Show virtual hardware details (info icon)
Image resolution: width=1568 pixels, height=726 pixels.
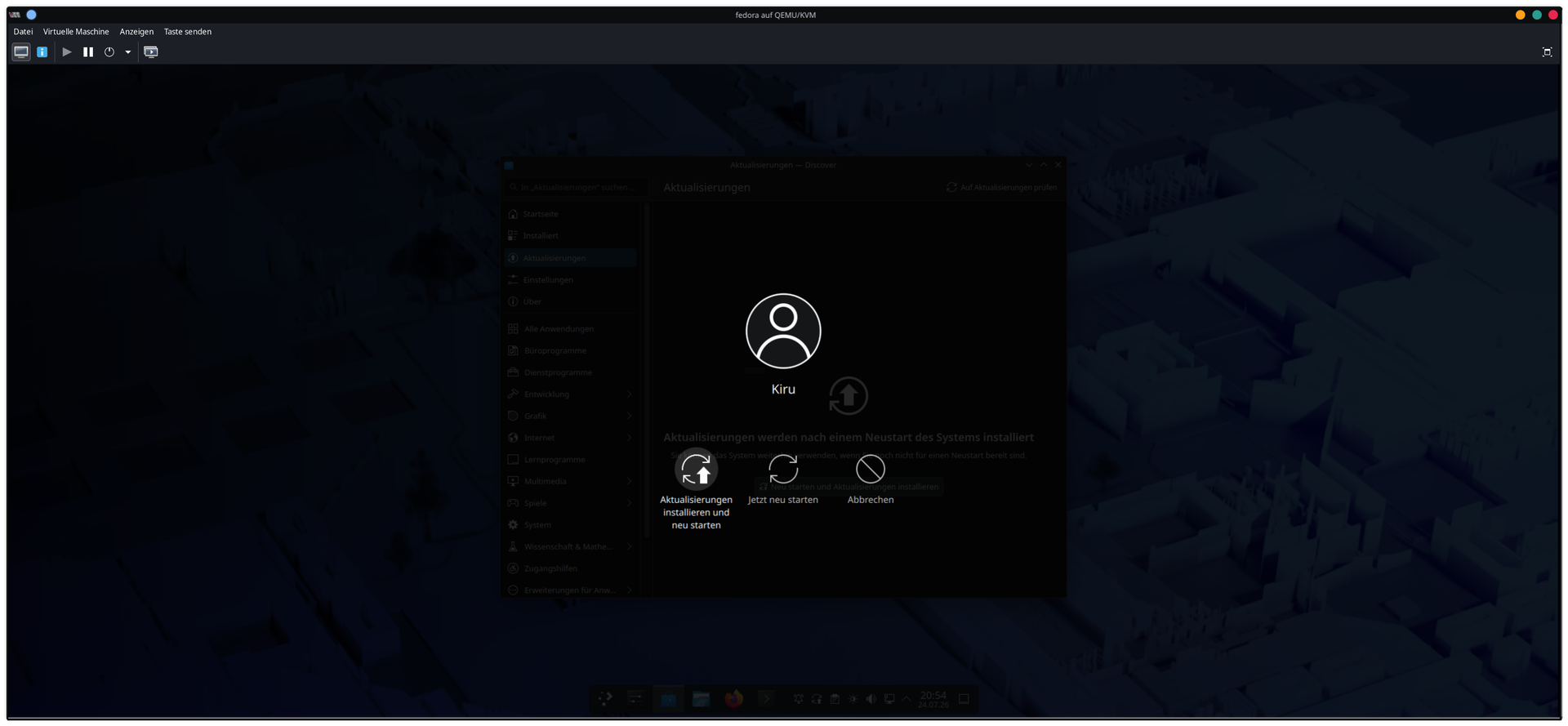pyautogui.click(x=42, y=51)
